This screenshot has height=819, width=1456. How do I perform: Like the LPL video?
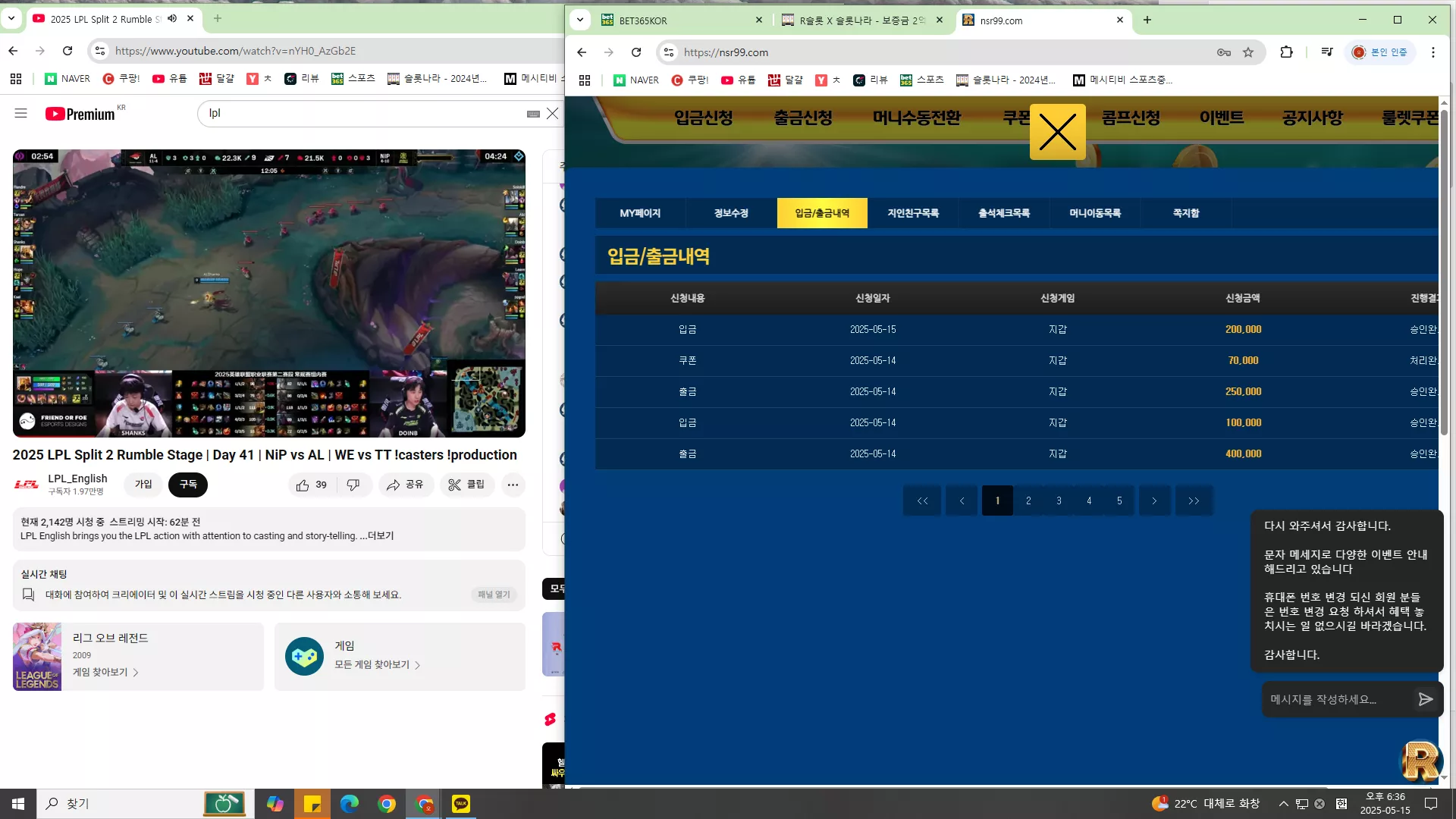tap(311, 485)
